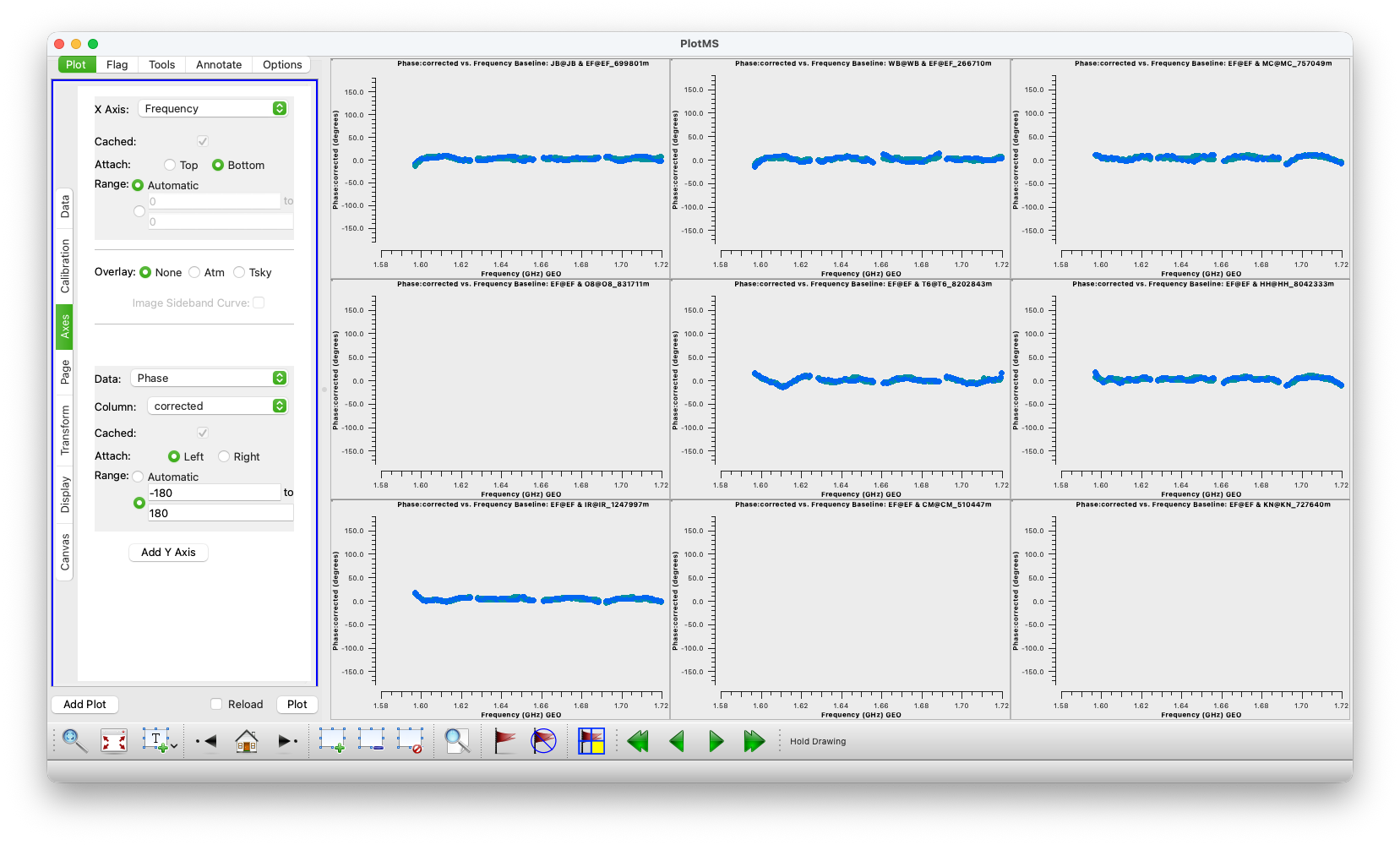1400x845 pixels.
Task: Enable the Reload checkbox
Action: point(216,704)
